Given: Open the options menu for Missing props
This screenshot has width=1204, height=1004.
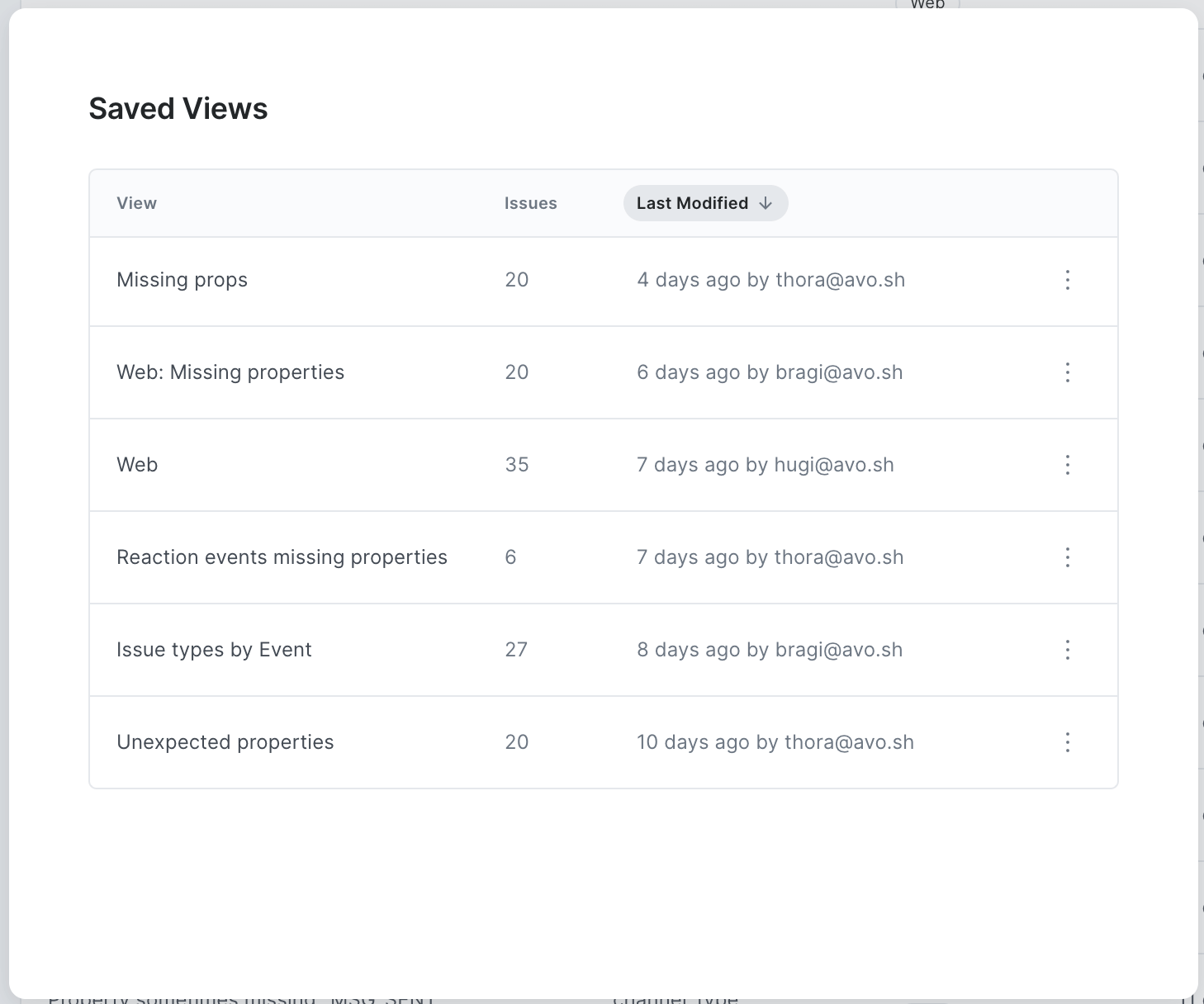Looking at the screenshot, I should click(x=1067, y=281).
